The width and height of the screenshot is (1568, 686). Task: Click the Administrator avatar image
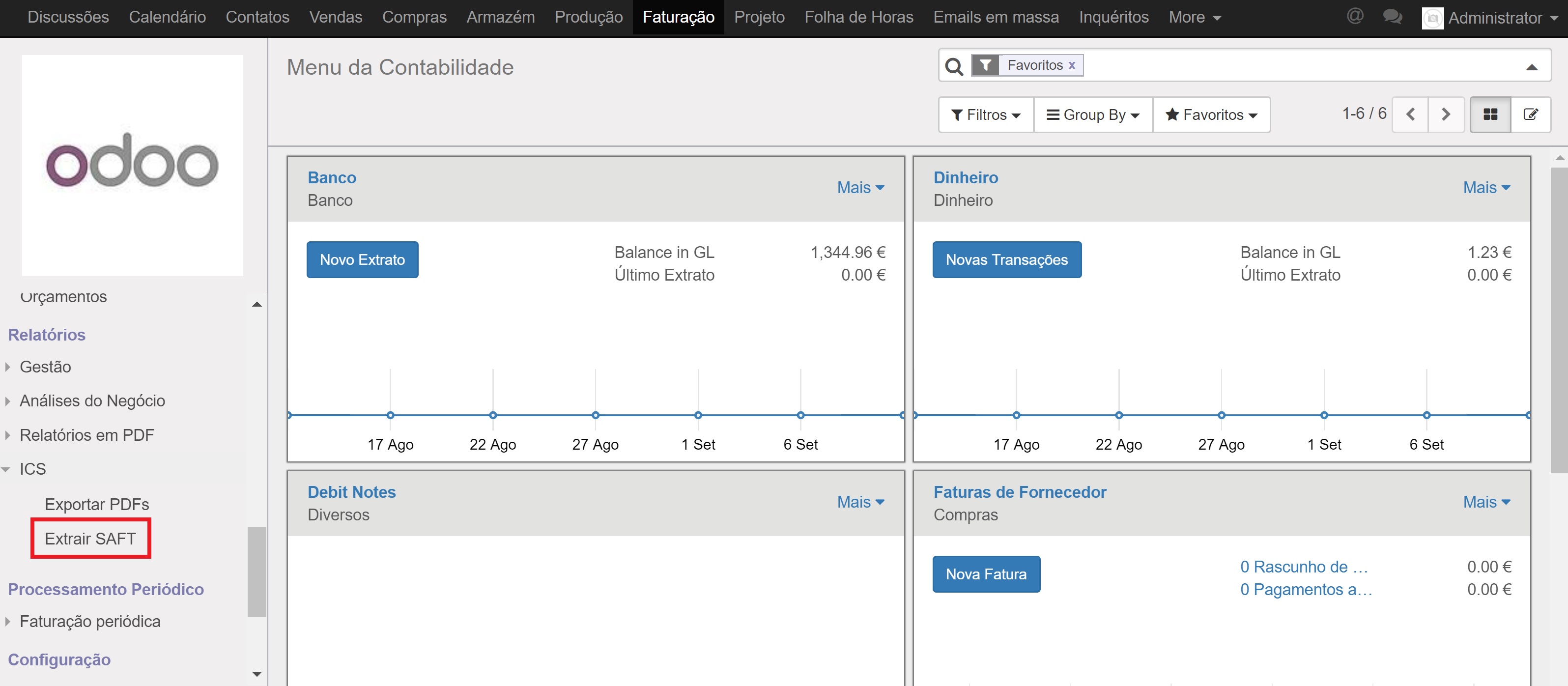click(x=1432, y=18)
